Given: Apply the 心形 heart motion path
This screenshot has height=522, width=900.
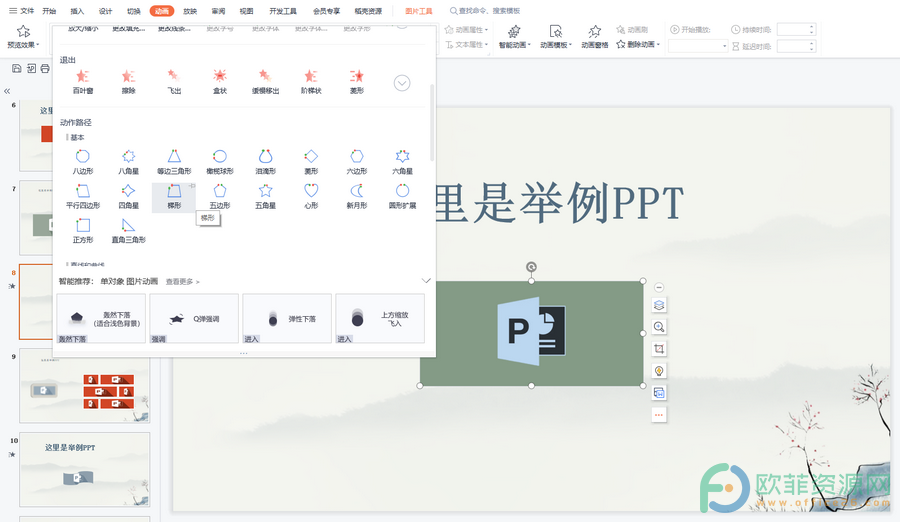Looking at the screenshot, I should pyautogui.click(x=311, y=196).
